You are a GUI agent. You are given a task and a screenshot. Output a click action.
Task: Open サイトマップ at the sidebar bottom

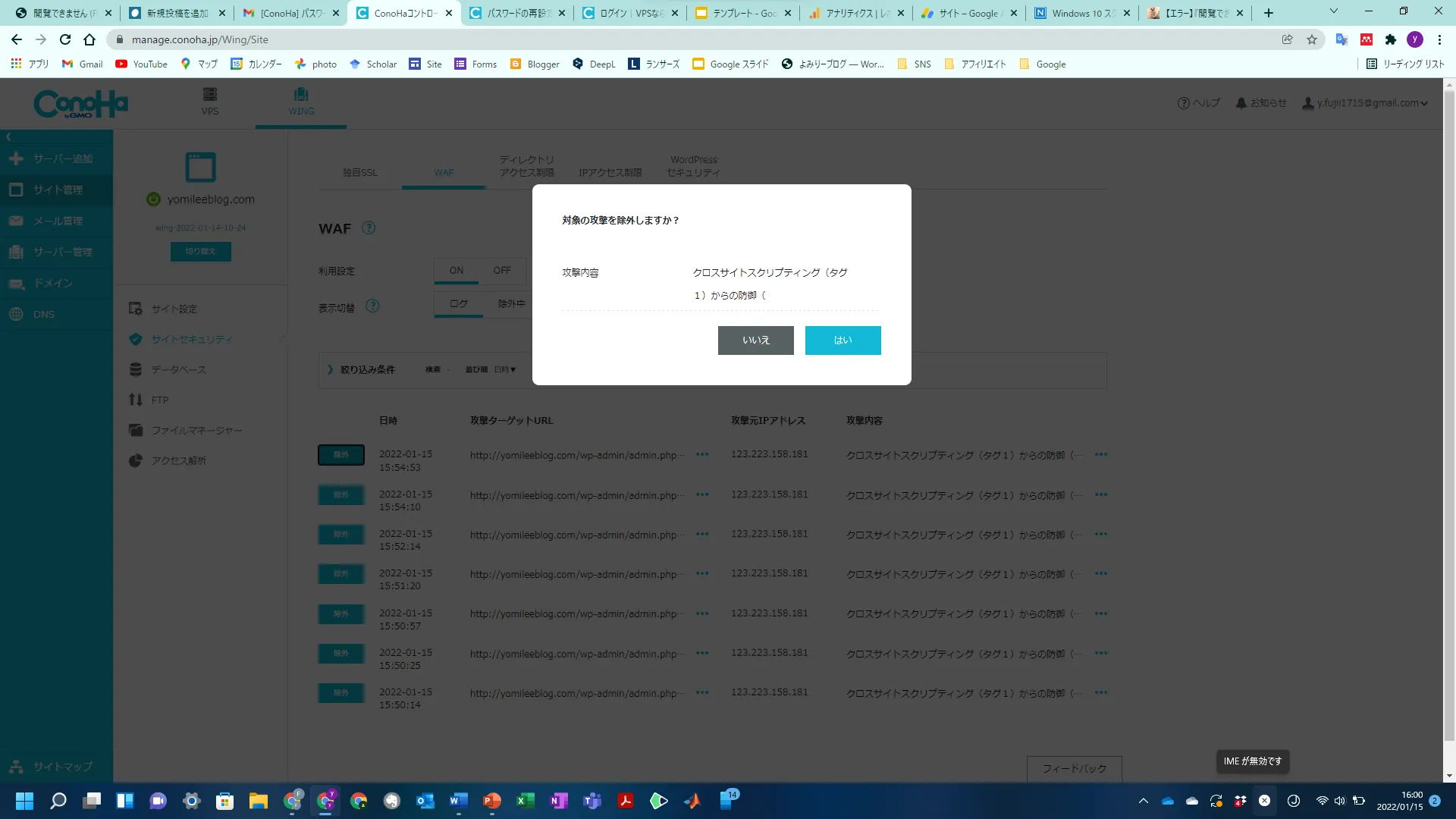click(56, 767)
